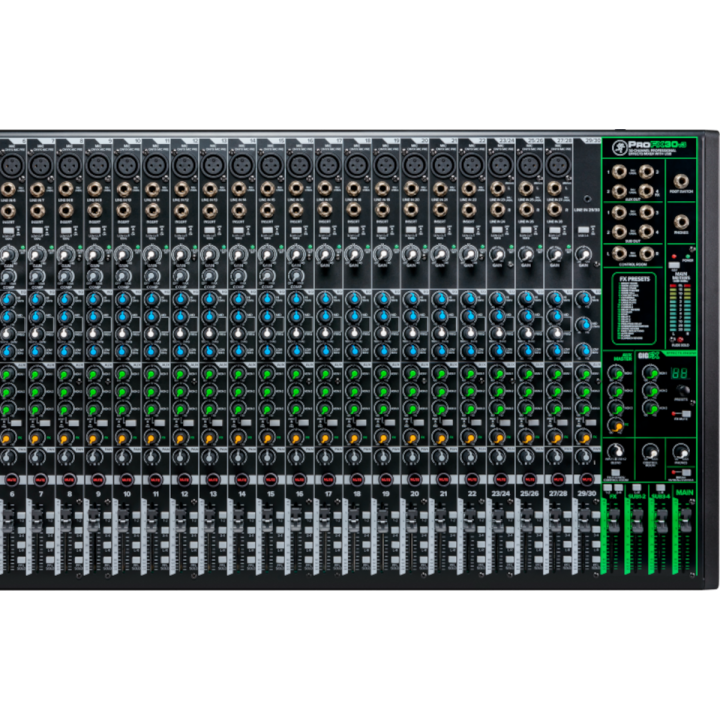Viewport: 720px width, 720px height.
Task: Toggle the 48V phantom power switch
Action: pyautogui.click(x=674, y=265)
